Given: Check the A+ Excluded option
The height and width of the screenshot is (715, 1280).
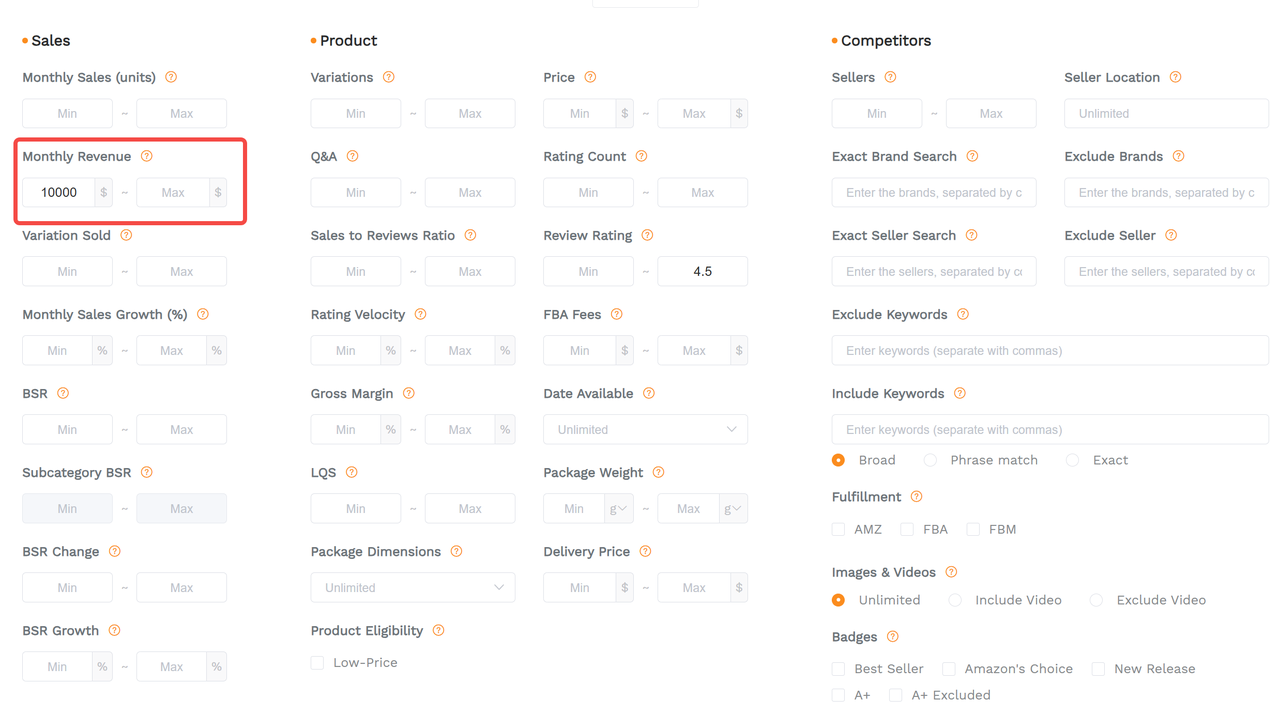Looking at the screenshot, I should [x=895, y=695].
